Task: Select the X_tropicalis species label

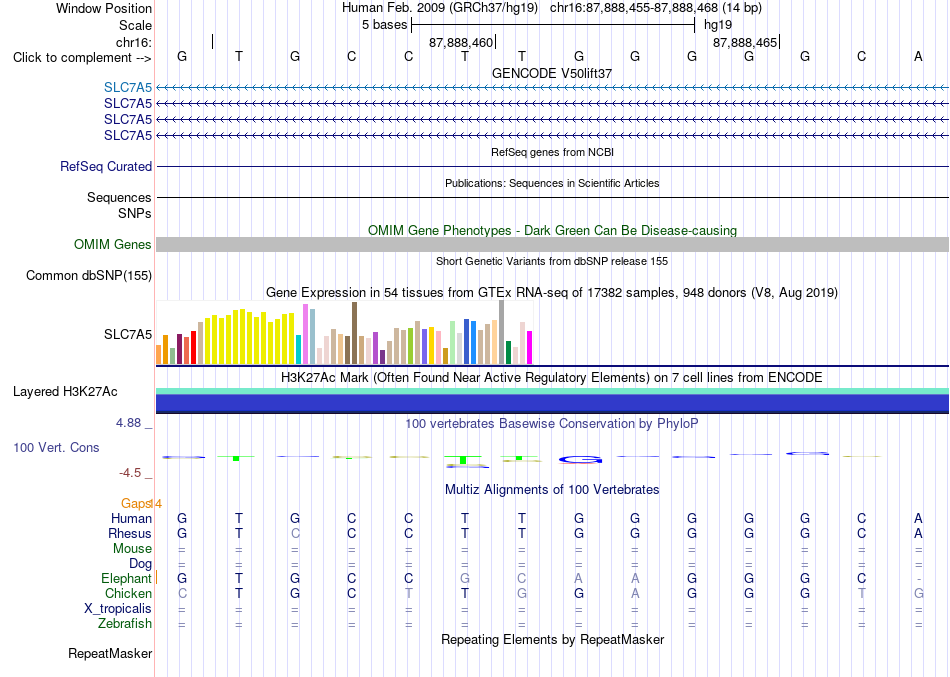Action: point(118,609)
